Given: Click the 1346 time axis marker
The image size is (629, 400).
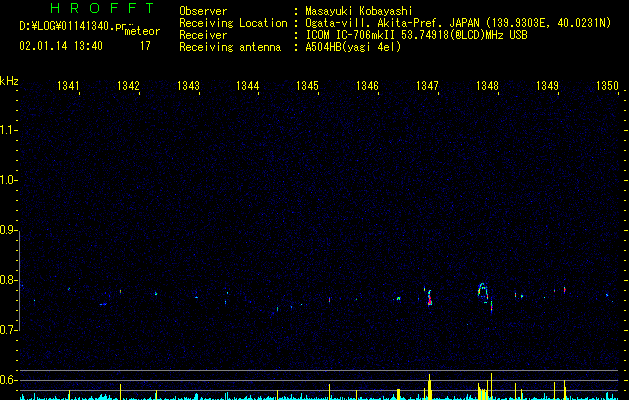Looking at the screenshot, I should (x=367, y=86).
